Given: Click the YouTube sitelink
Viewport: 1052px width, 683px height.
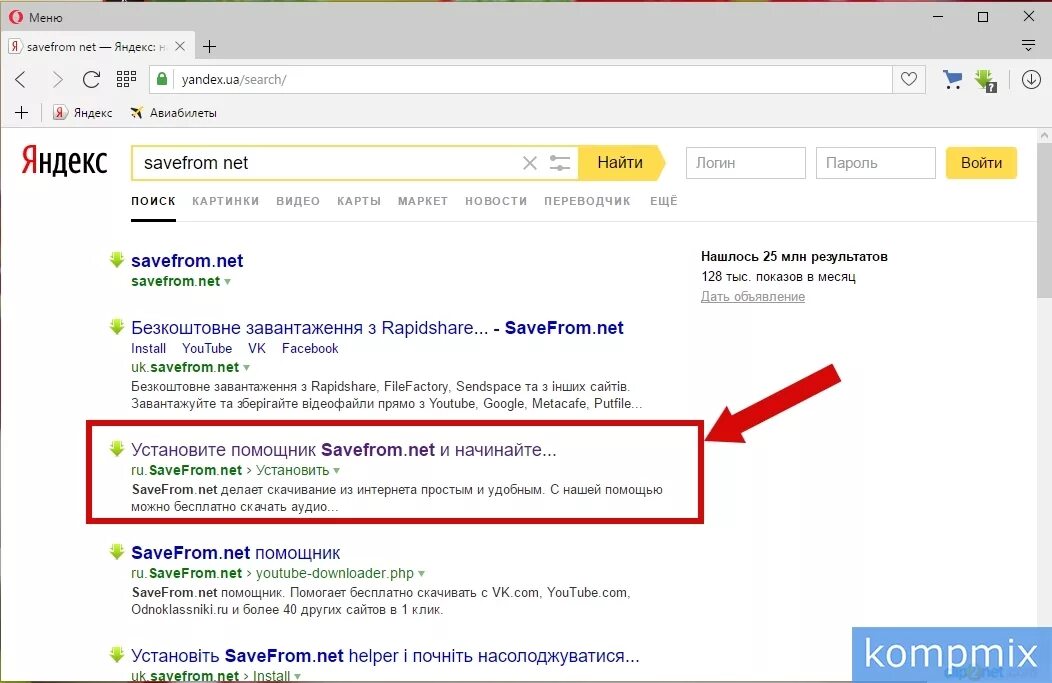Looking at the screenshot, I should (207, 348).
